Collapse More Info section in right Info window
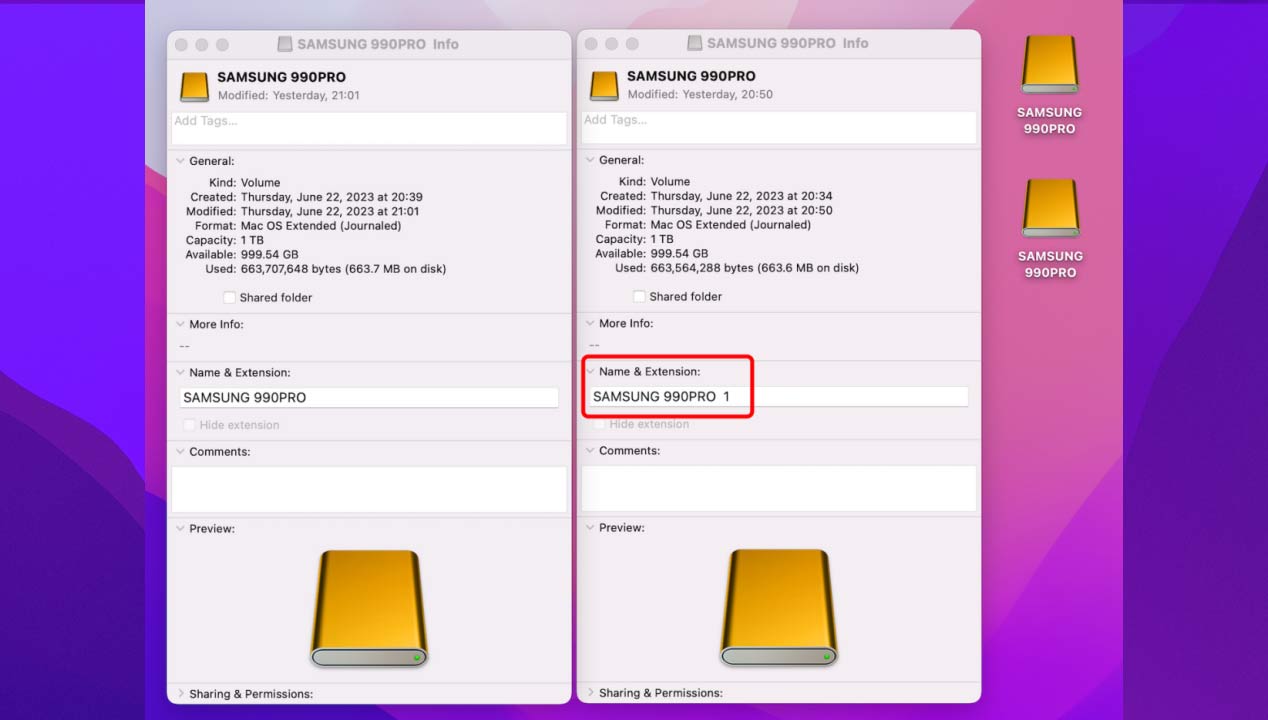This screenshot has height=720, width=1268. (x=590, y=323)
